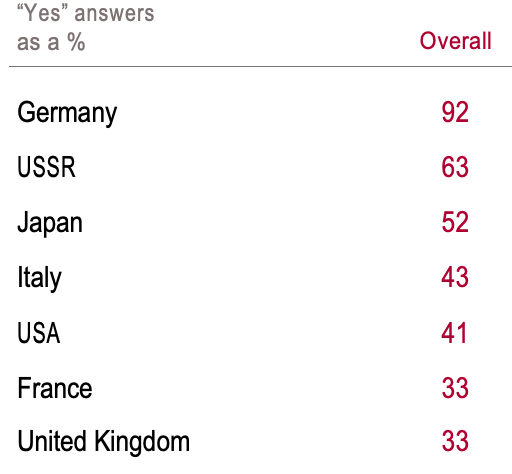Image resolution: width=512 pixels, height=474 pixels.
Task: Click the value 41 for USA
Action: point(454,333)
